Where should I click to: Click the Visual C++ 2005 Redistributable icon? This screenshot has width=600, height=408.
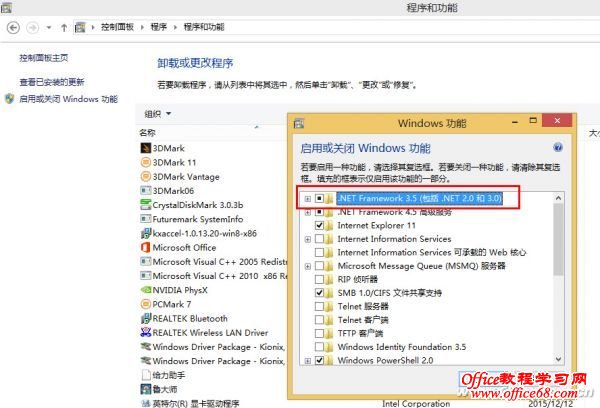pyautogui.click(x=145, y=261)
